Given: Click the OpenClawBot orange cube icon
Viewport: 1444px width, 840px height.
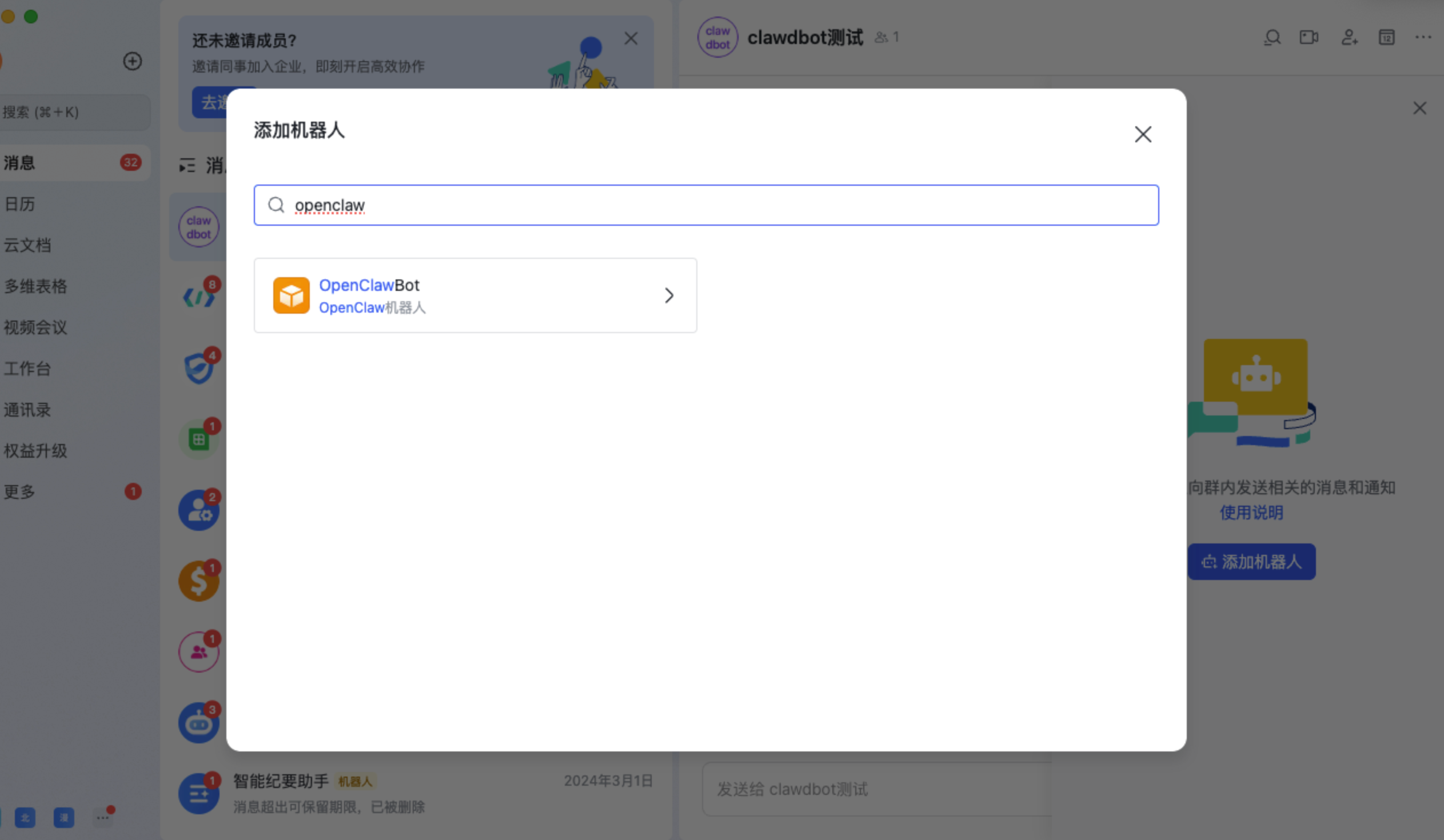Looking at the screenshot, I should (x=291, y=295).
